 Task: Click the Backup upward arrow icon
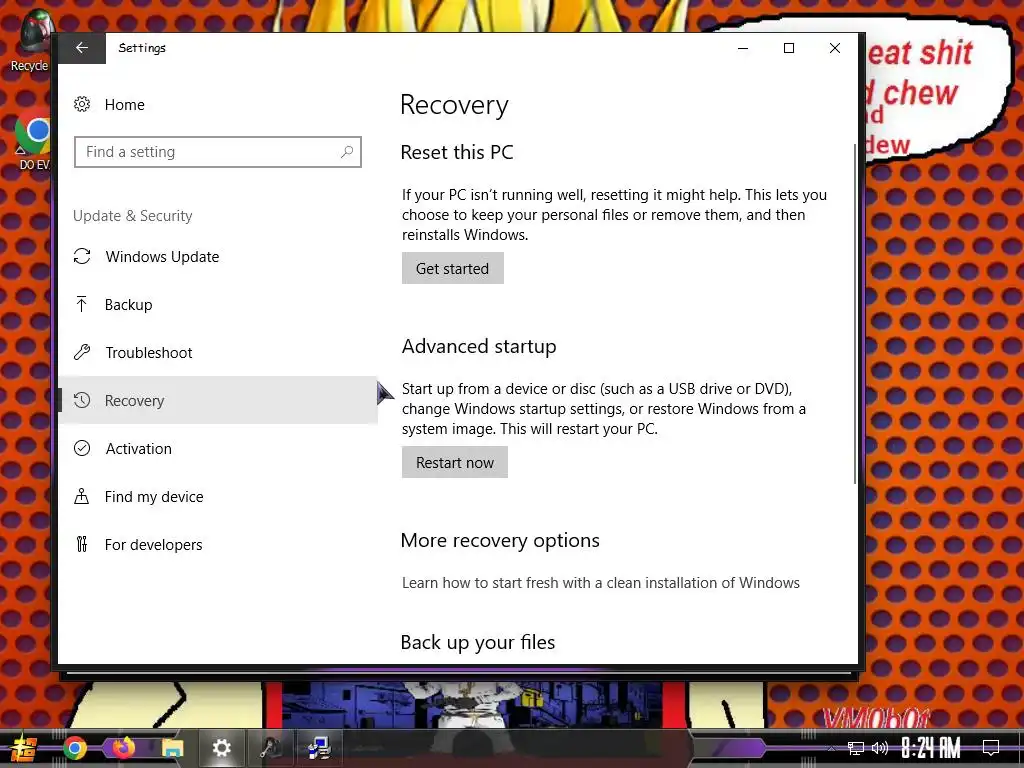(82, 304)
